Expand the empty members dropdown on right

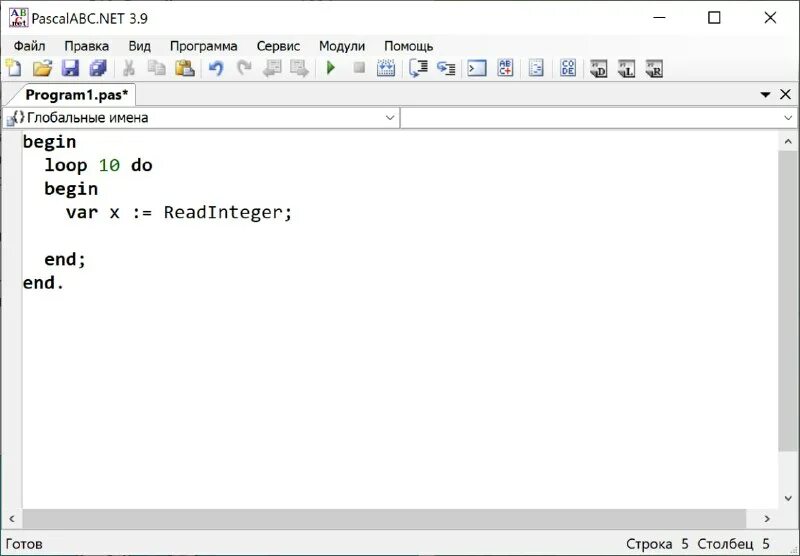coord(788,118)
